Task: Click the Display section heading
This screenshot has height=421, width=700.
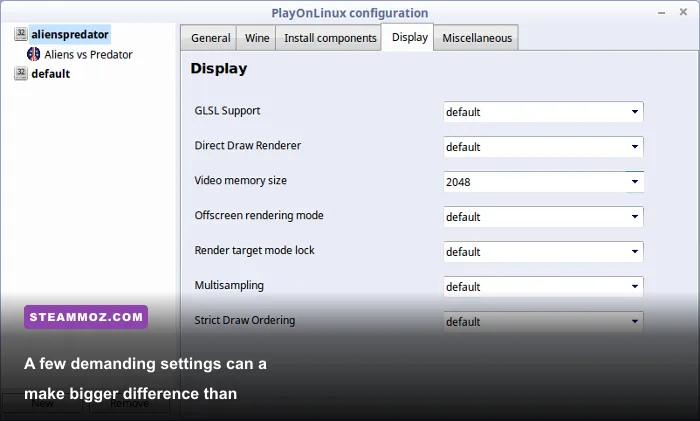Action: pos(219,68)
